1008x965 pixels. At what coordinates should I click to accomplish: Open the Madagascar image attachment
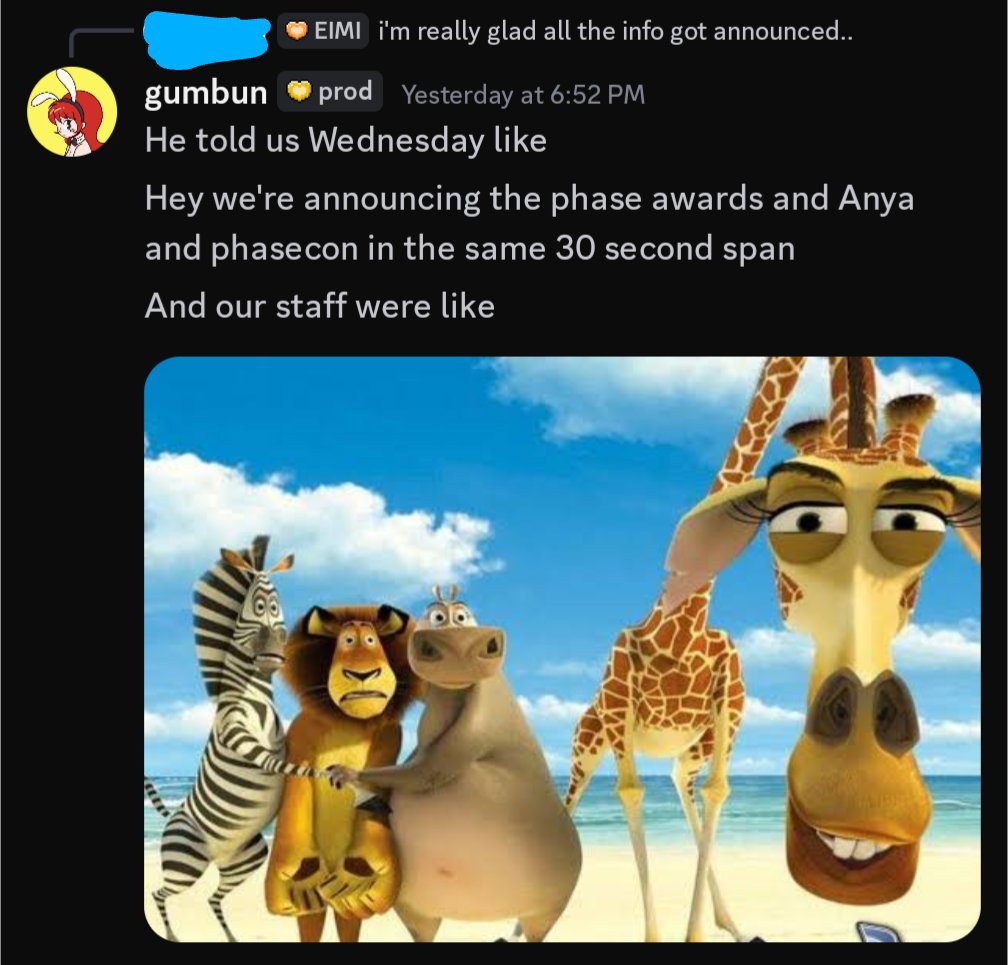[x=562, y=649]
